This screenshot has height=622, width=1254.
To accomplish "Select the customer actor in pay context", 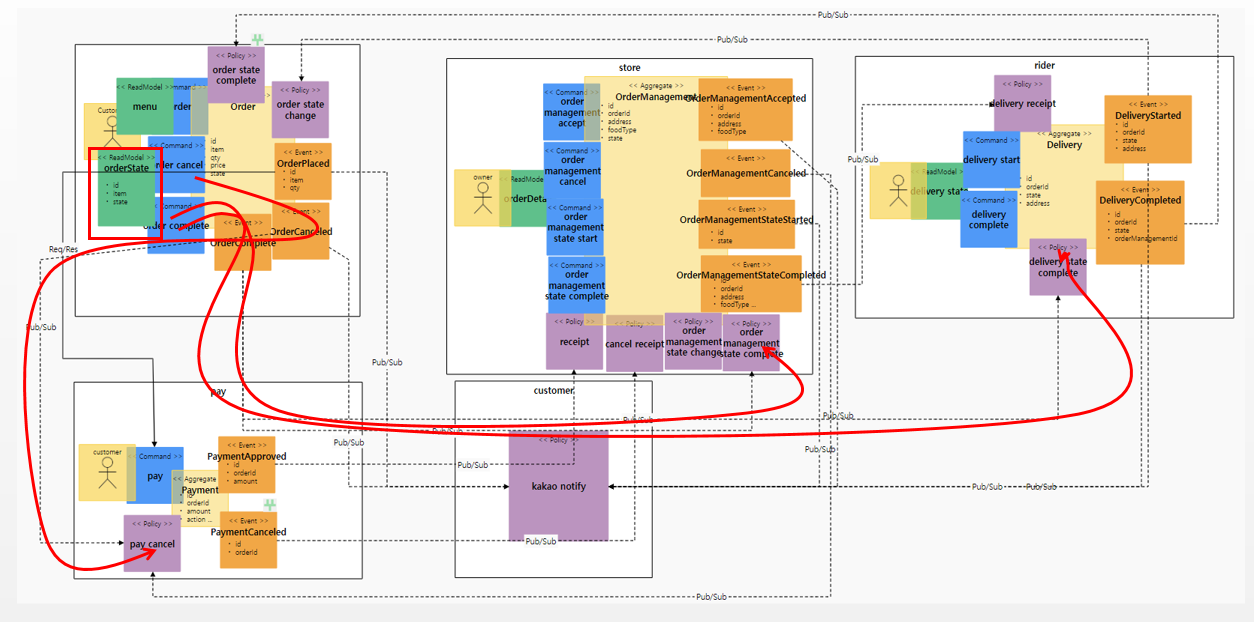I will coord(107,472).
